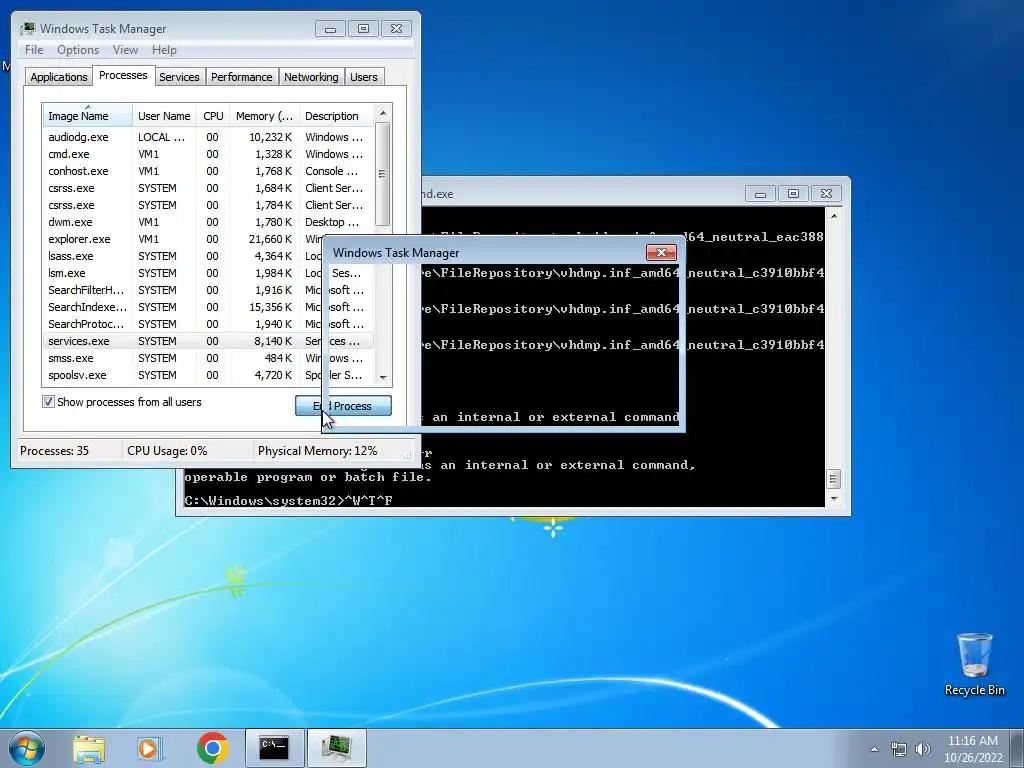This screenshot has height=768, width=1024.
Task: Click the End Process button
Action: pyautogui.click(x=344, y=406)
